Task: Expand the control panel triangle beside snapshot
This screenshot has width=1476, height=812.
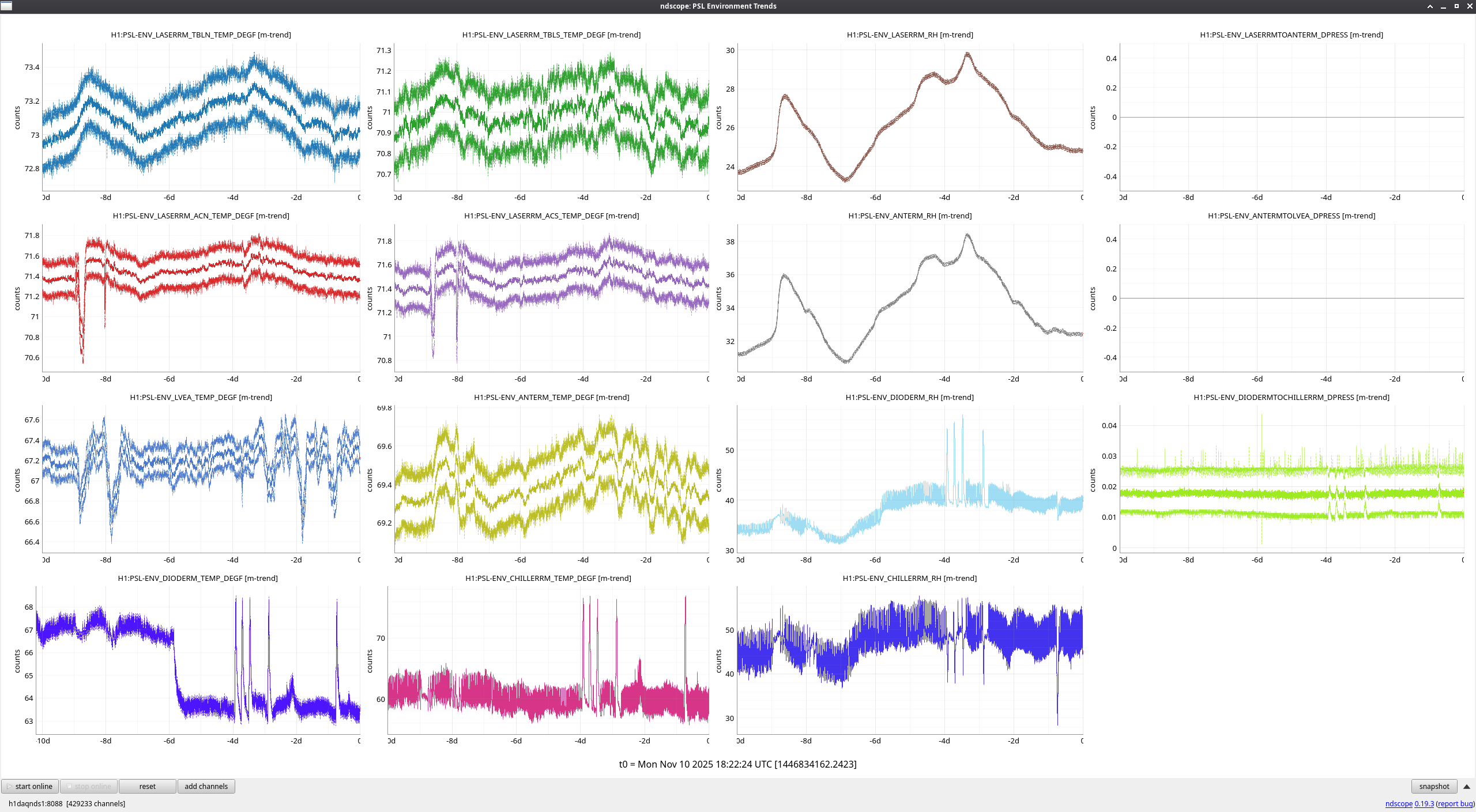Action: tap(1466, 787)
